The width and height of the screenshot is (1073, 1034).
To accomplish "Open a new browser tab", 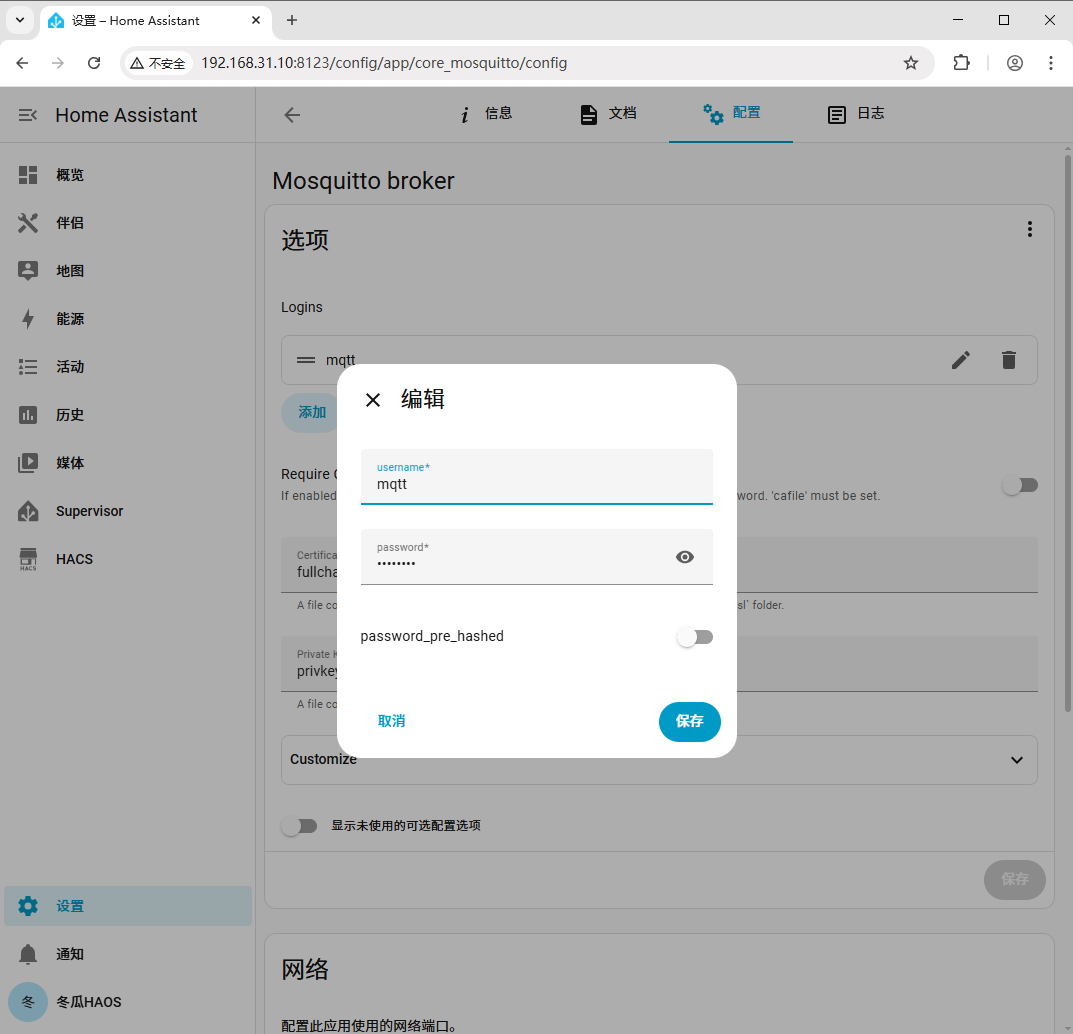I will tap(292, 21).
